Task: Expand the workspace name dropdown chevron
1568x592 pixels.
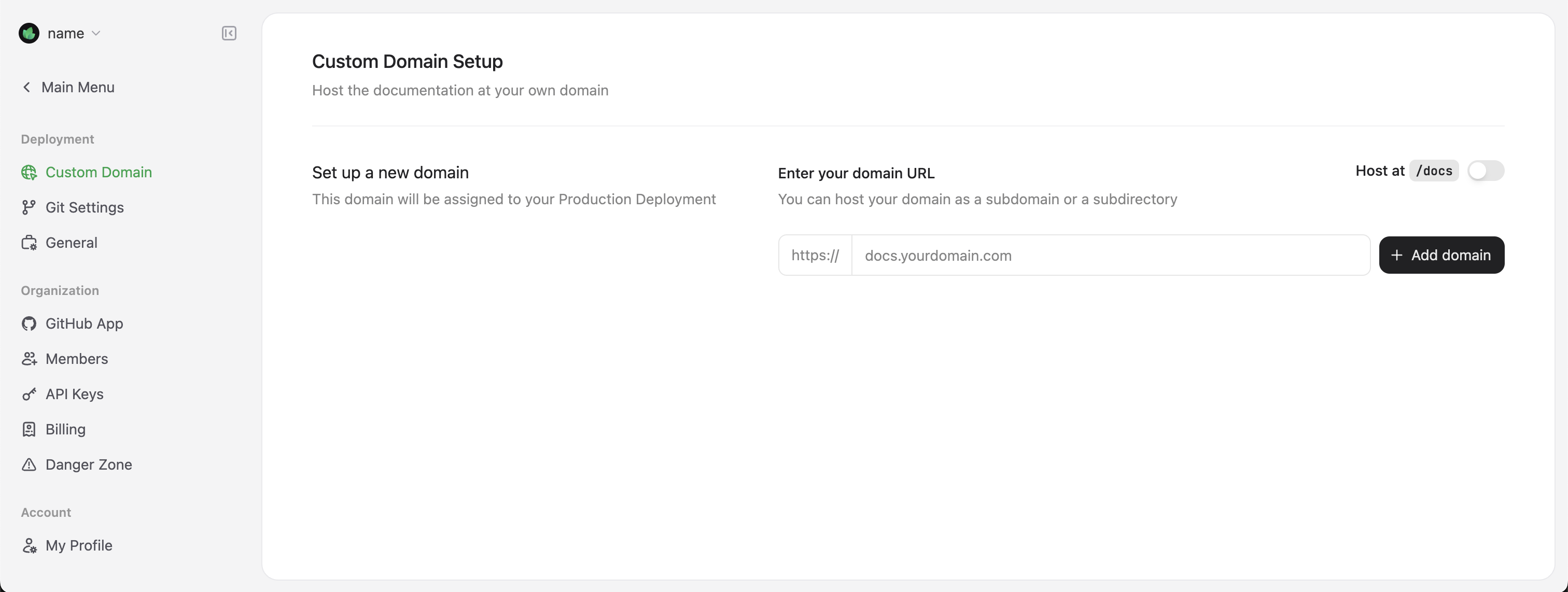Action: [95, 34]
